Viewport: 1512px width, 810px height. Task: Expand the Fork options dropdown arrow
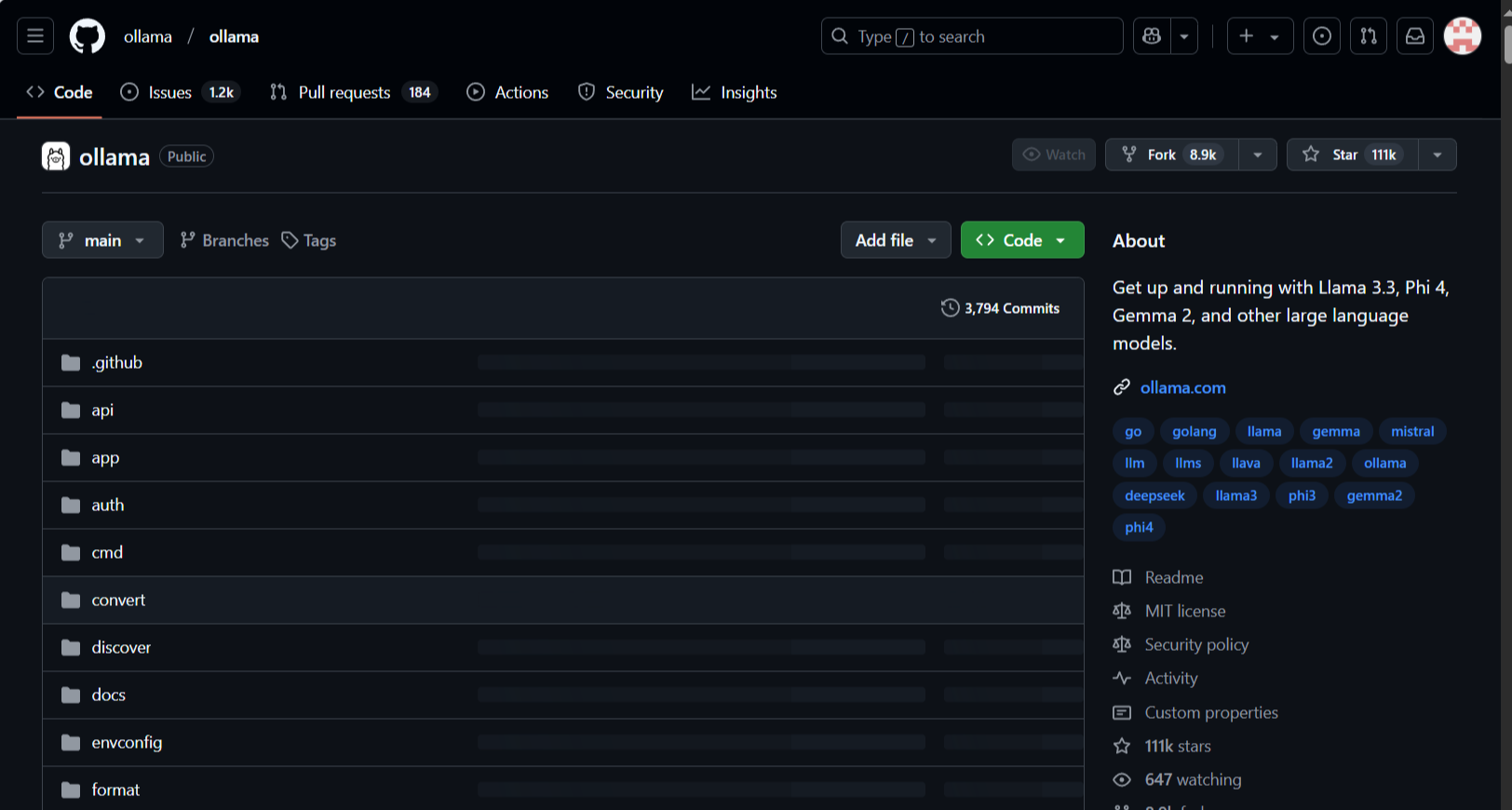[1258, 155]
